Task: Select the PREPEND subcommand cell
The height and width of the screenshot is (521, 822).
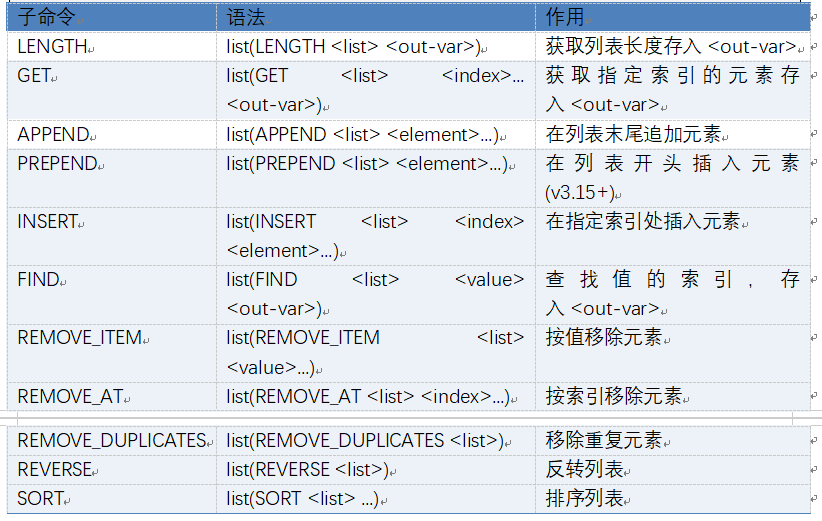Action: pos(112,178)
